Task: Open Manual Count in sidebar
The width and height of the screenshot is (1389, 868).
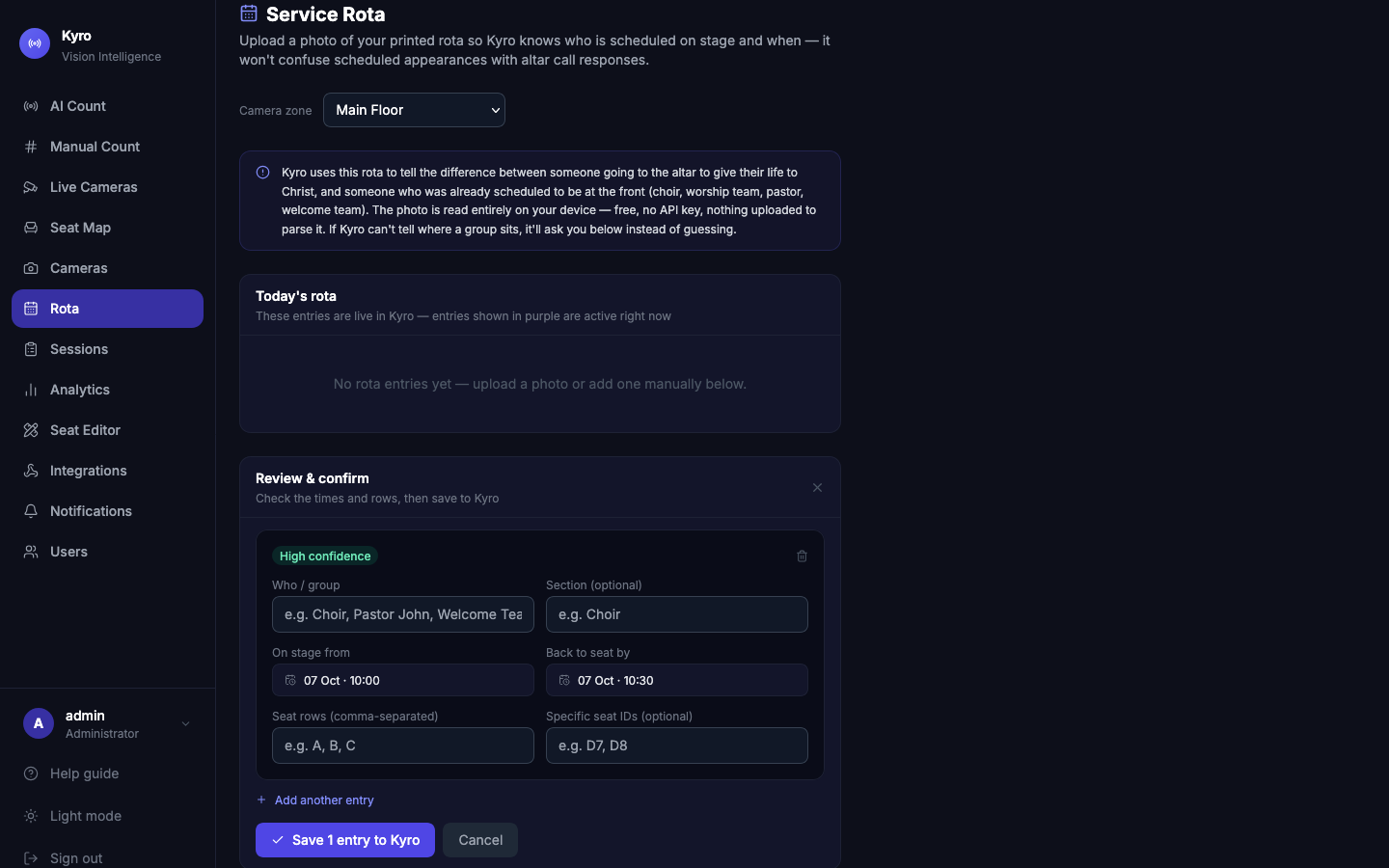Action: (107, 147)
